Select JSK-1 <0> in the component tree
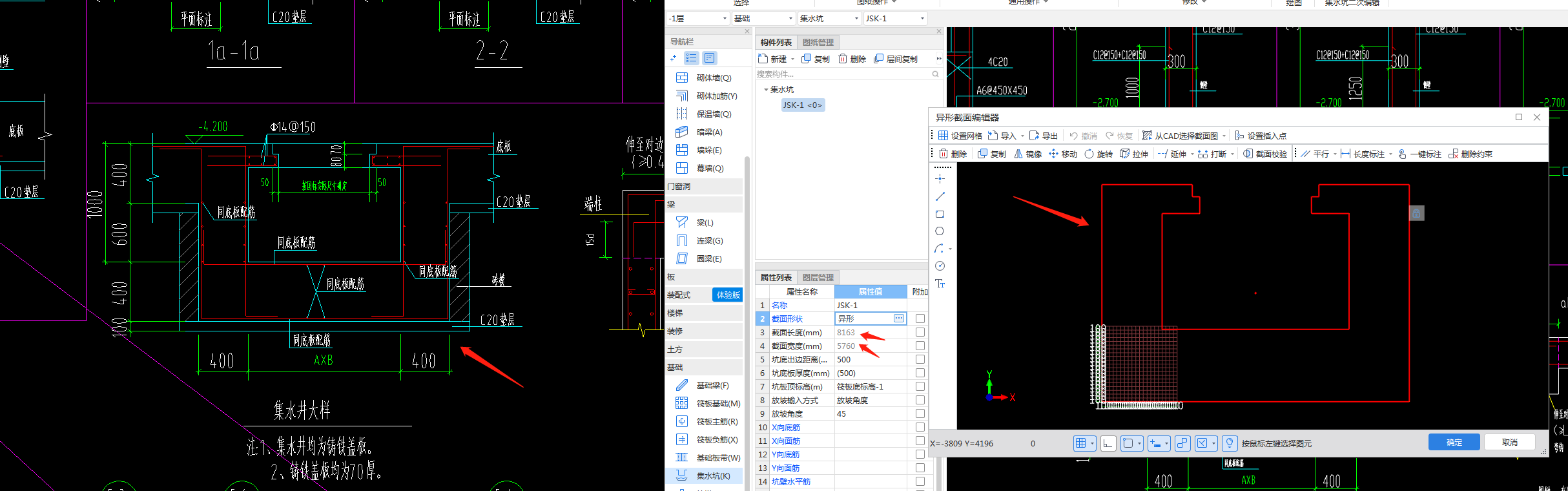Viewport: 1568px width, 491px height. point(803,105)
